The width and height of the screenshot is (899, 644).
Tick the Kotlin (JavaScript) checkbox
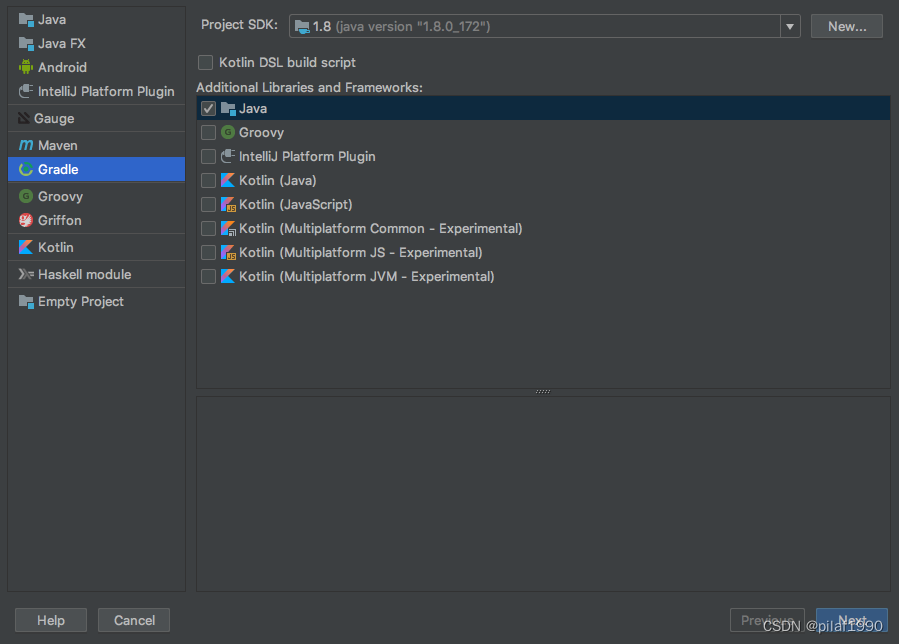[209, 205]
